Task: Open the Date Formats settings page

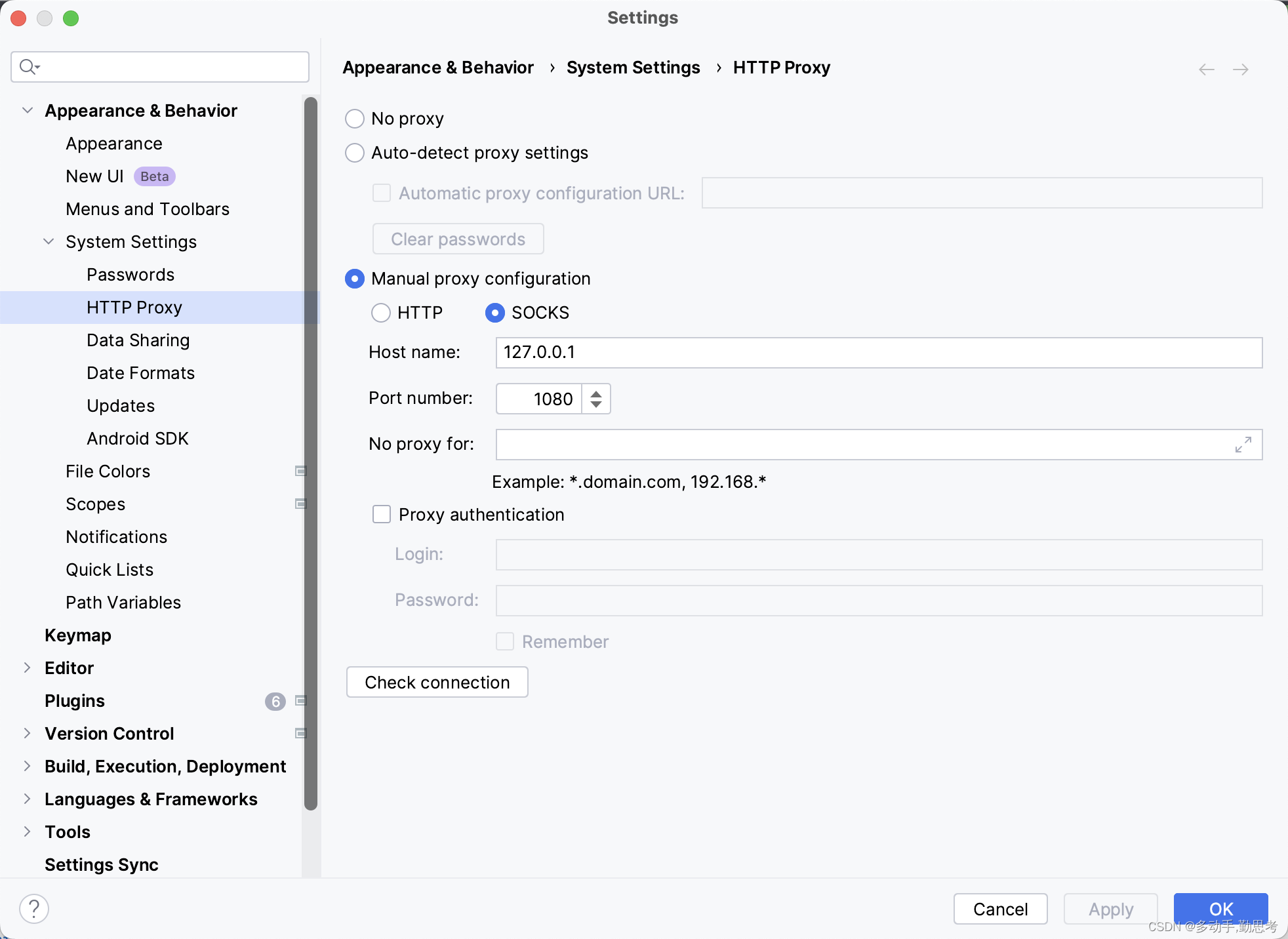Action: (x=141, y=373)
